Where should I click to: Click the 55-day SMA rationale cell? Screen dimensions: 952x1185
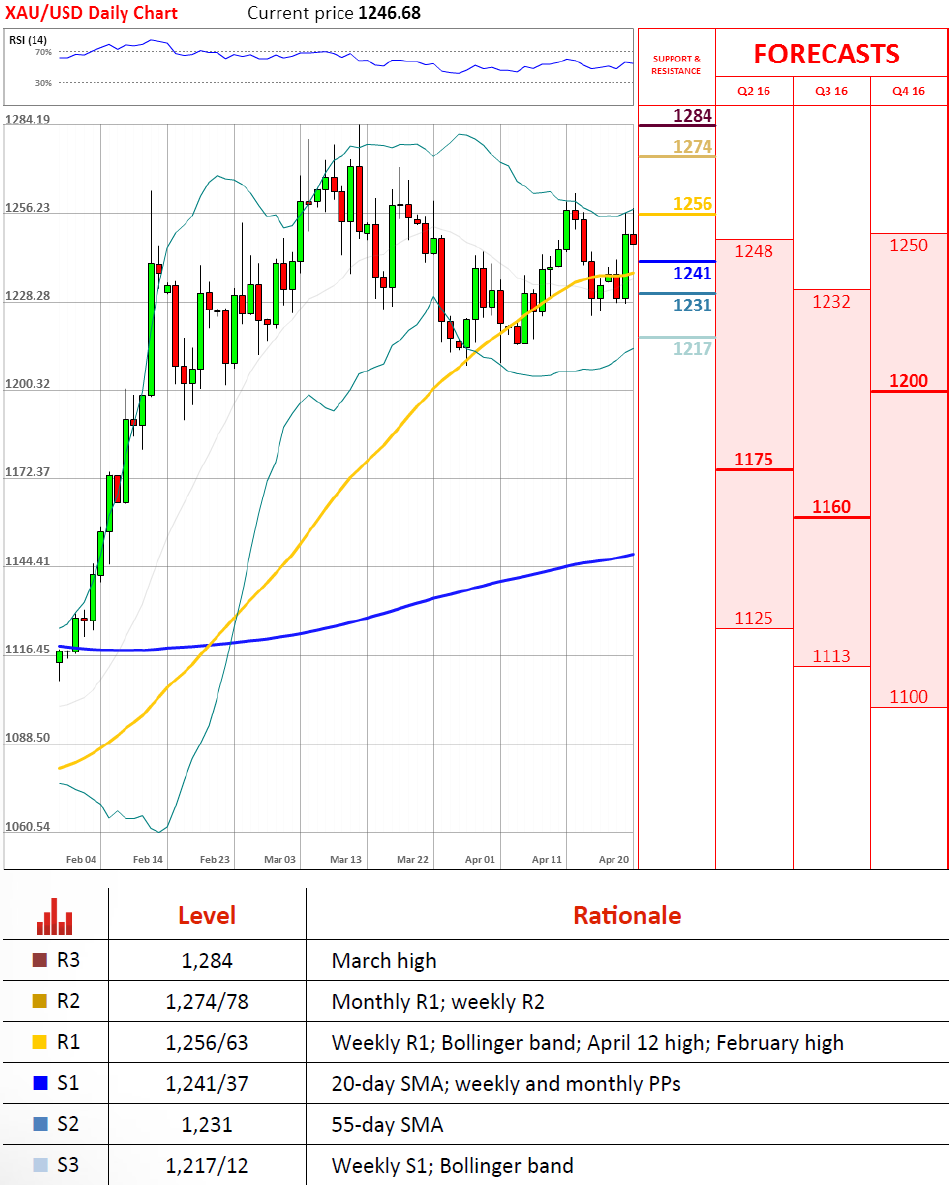[x=388, y=1125]
